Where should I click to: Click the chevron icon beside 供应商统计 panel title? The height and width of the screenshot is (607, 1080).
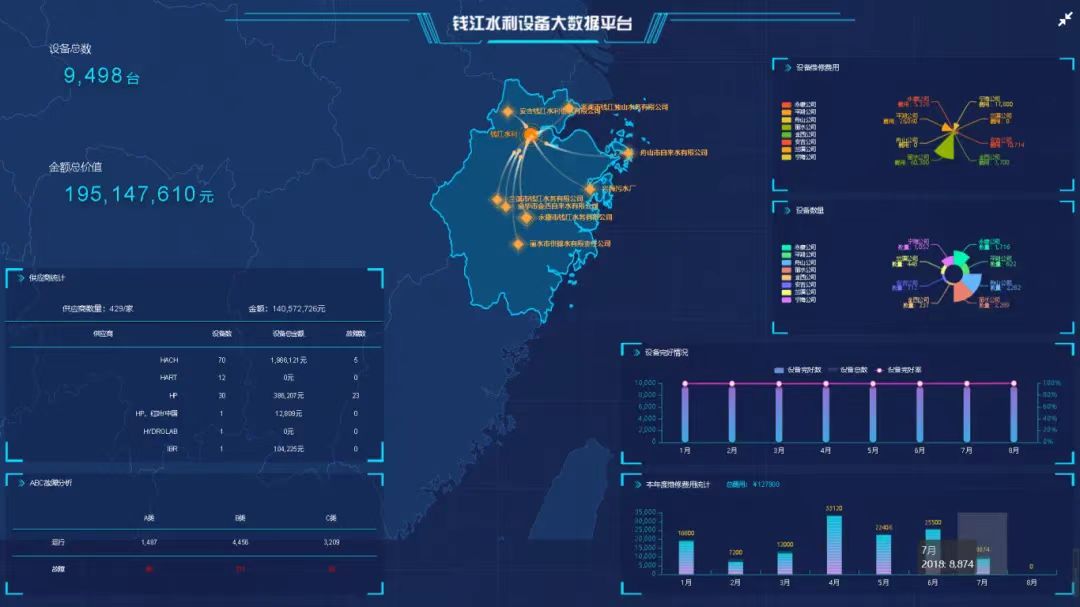point(21,278)
